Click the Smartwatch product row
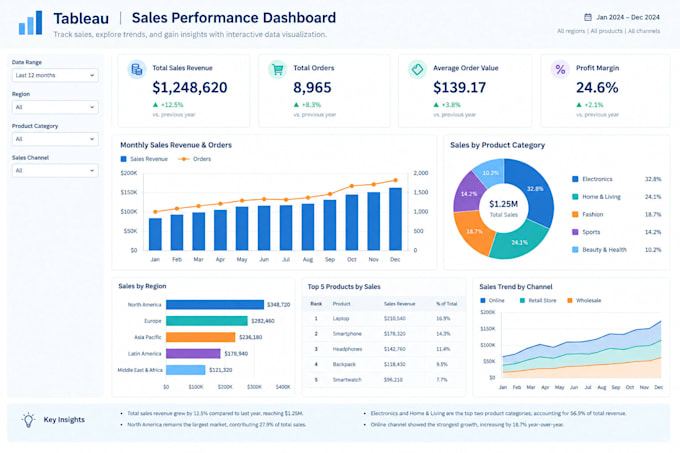 (x=384, y=380)
